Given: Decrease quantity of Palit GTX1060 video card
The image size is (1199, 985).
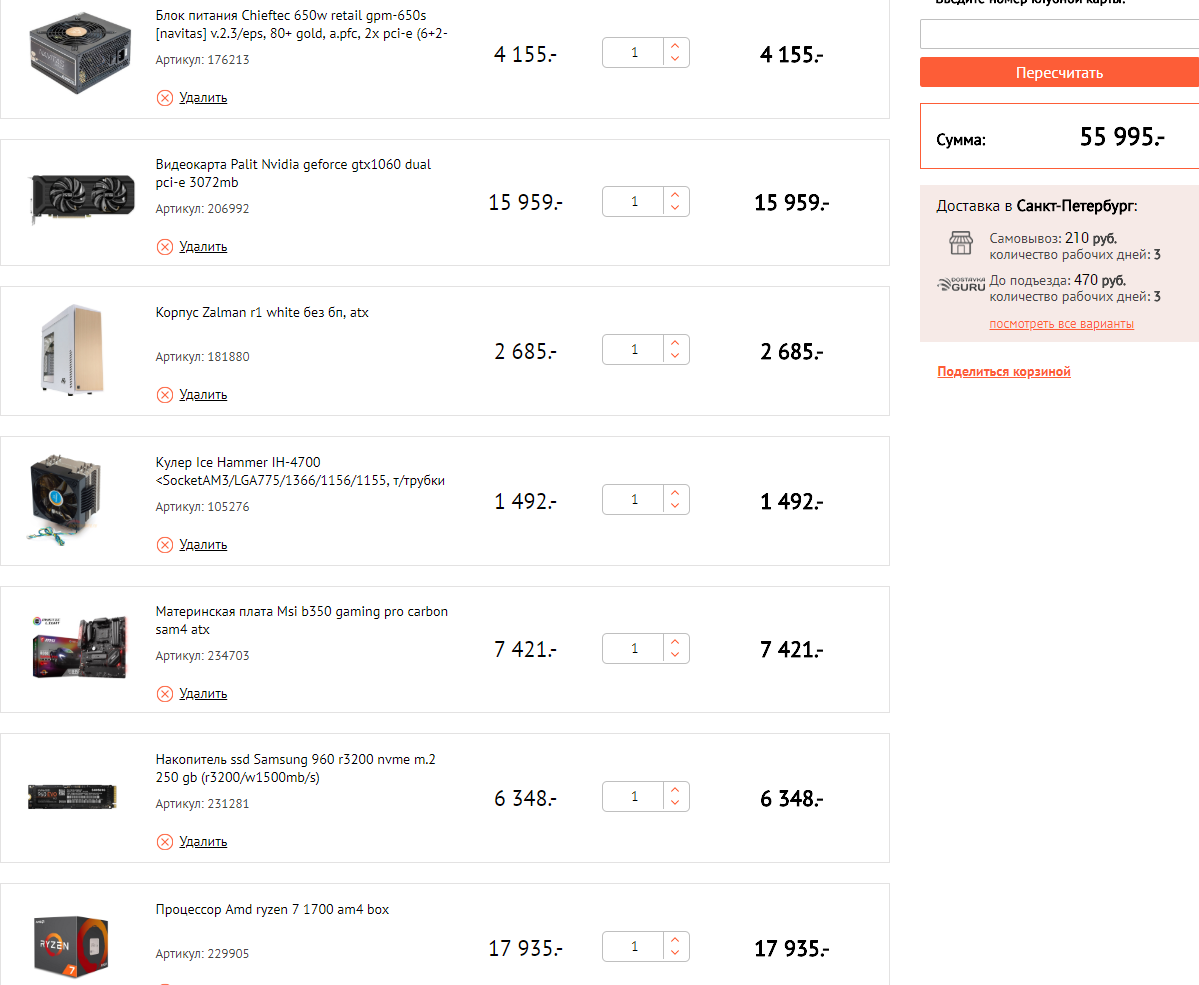Looking at the screenshot, I should click(675, 208).
